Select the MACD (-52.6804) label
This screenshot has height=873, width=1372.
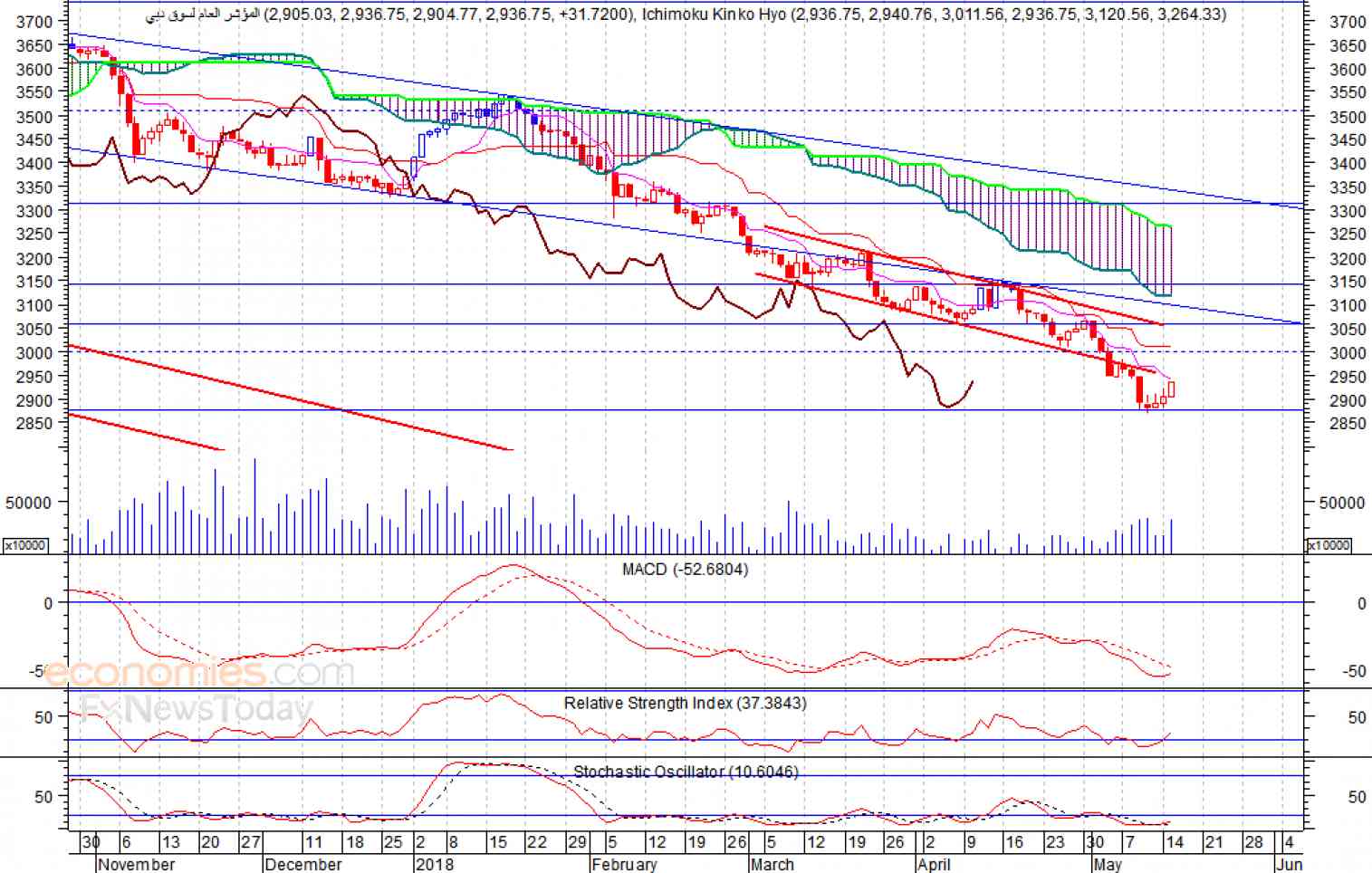point(685,570)
